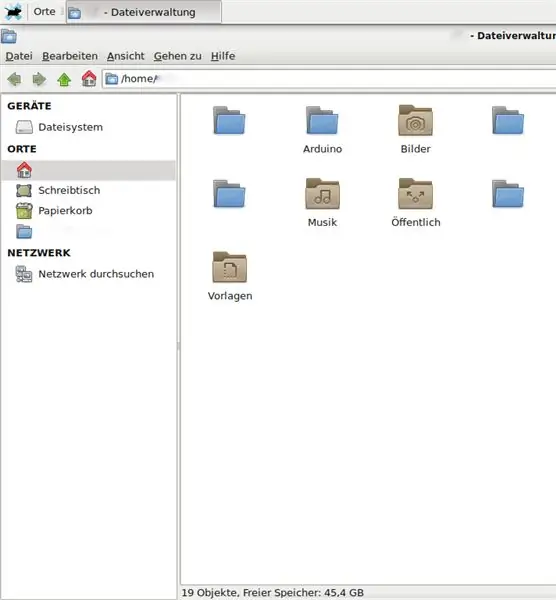Viewport: 556px width, 600px height.
Task: Go forward using the right arrow
Action: click(39, 79)
